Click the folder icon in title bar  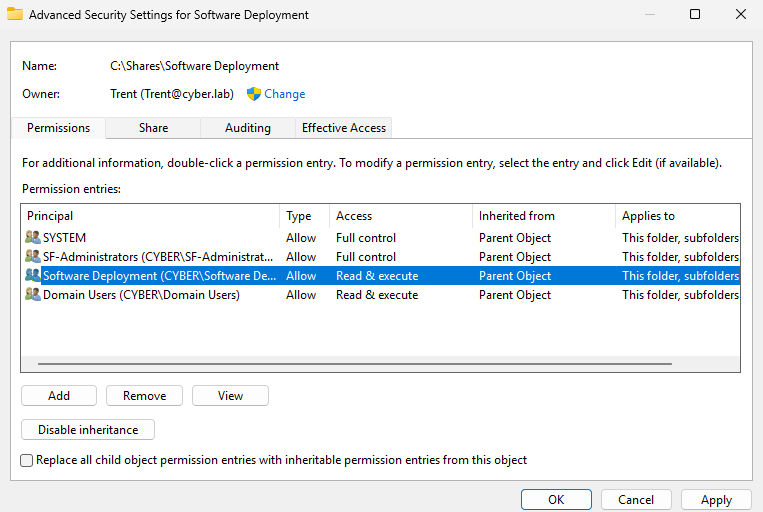coord(15,15)
